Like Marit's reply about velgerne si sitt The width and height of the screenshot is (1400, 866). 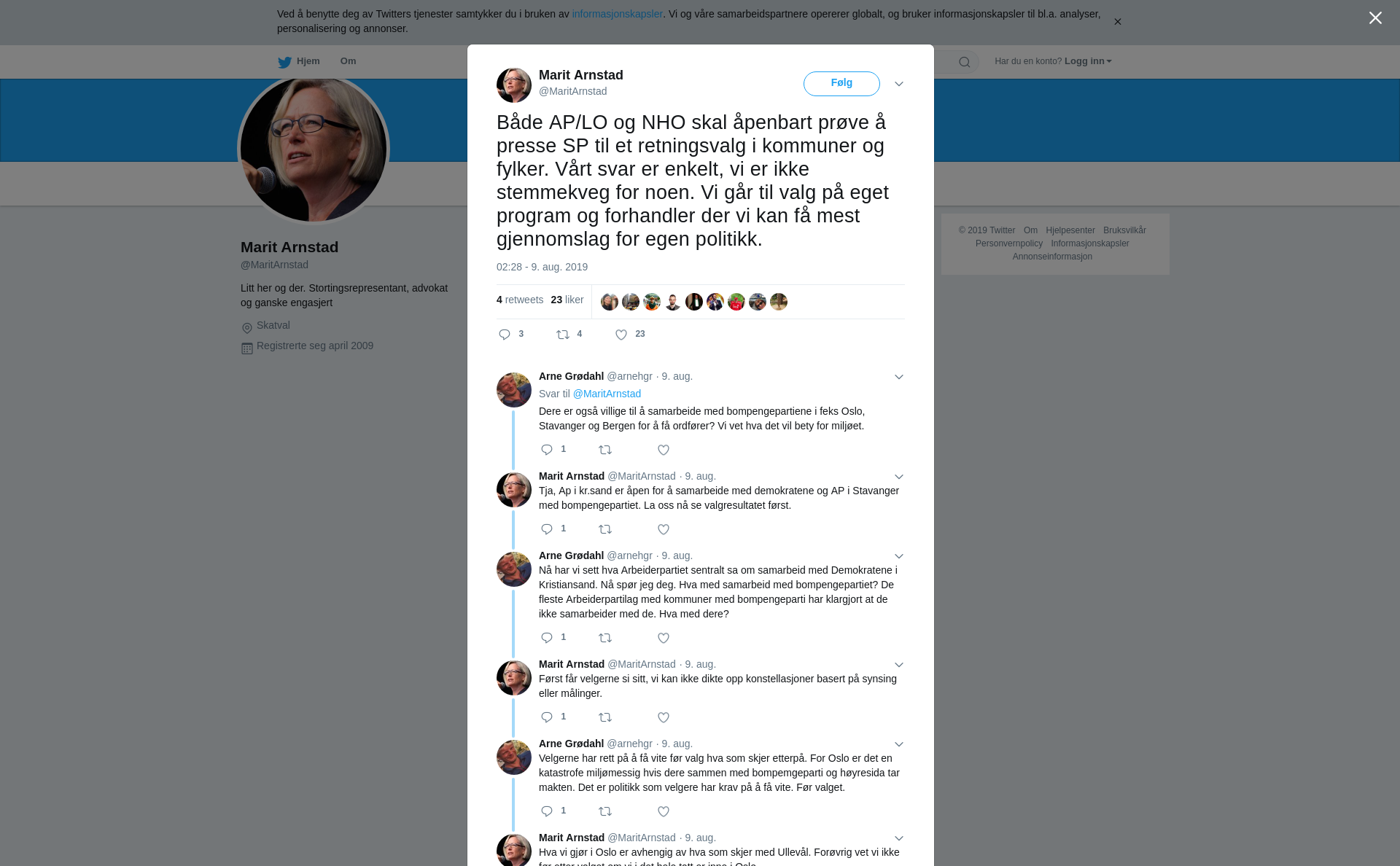[x=664, y=717]
